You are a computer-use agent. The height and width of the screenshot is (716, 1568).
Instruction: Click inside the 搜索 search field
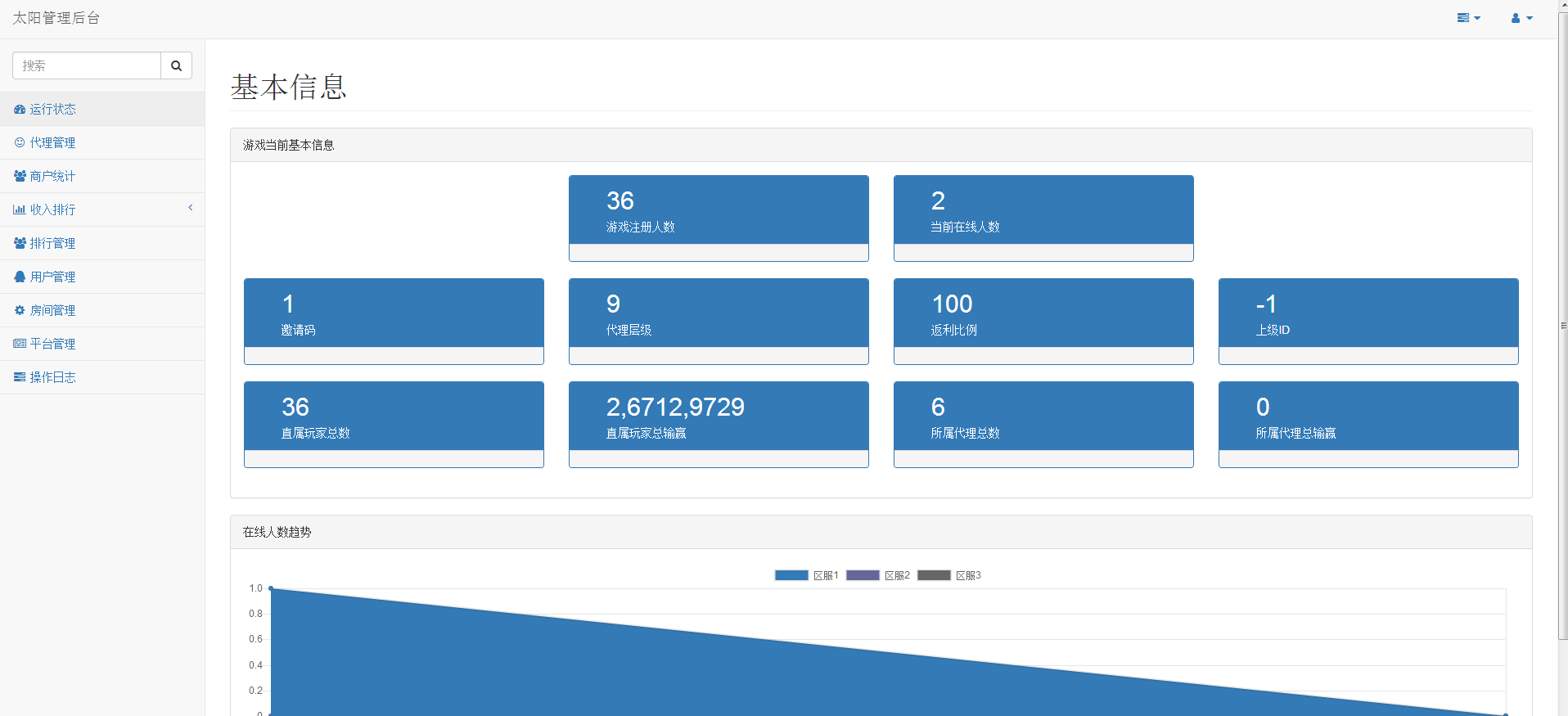pyautogui.click(x=87, y=65)
